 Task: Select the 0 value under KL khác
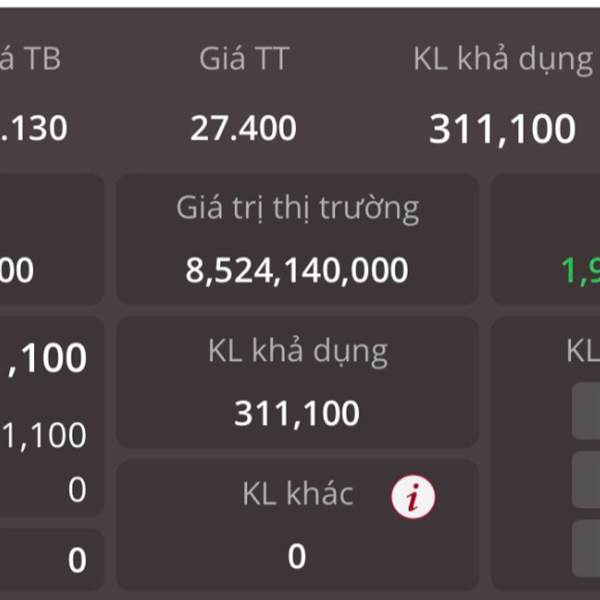(x=296, y=556)
